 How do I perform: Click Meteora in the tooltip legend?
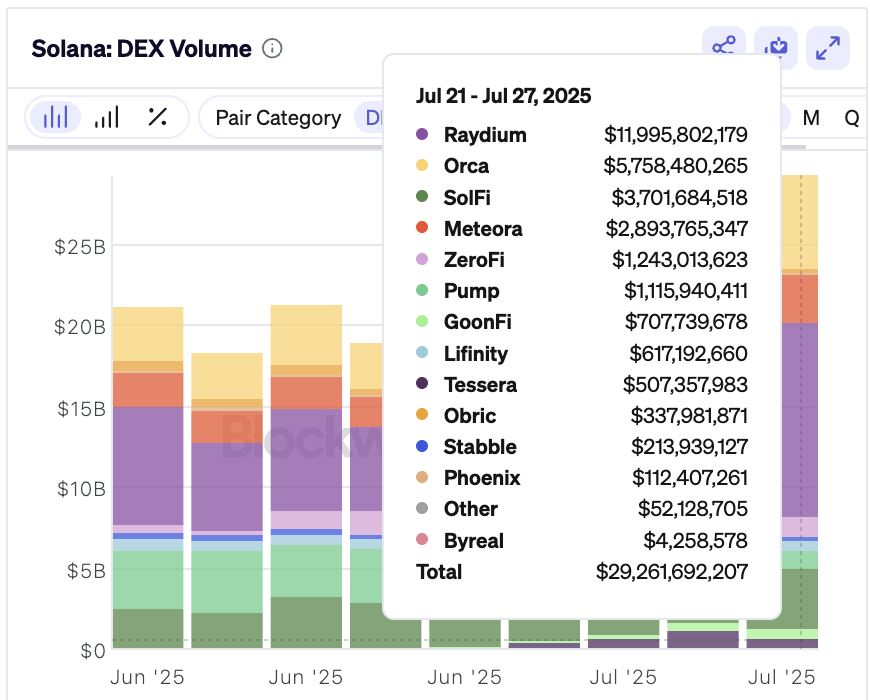483,229
